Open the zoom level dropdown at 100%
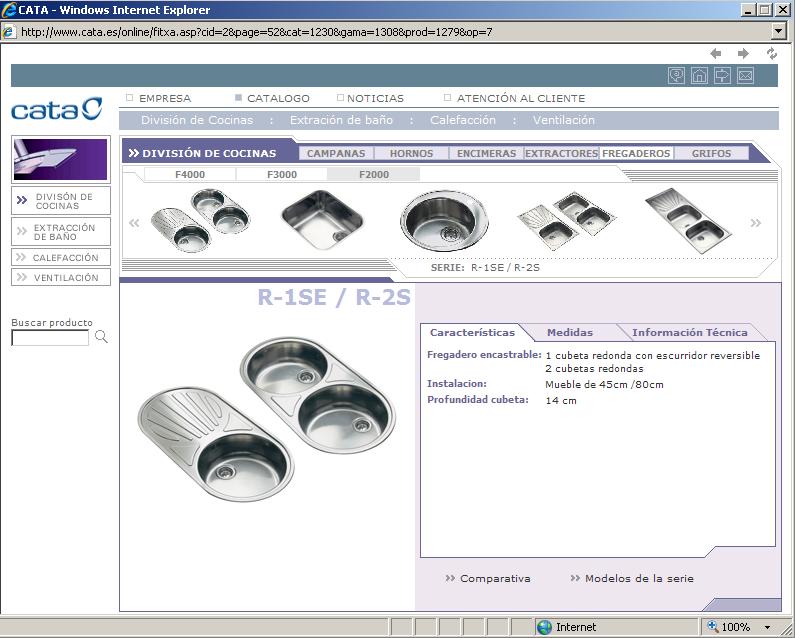The image size is (795, 638). pyautogui.click(x=767, y=627)
